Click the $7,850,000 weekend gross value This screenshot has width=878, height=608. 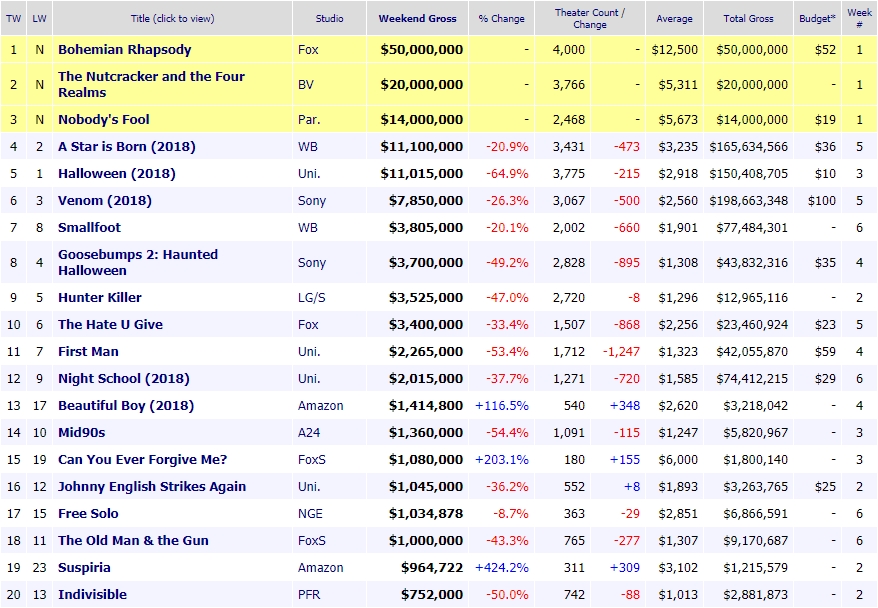coord(426,200)
